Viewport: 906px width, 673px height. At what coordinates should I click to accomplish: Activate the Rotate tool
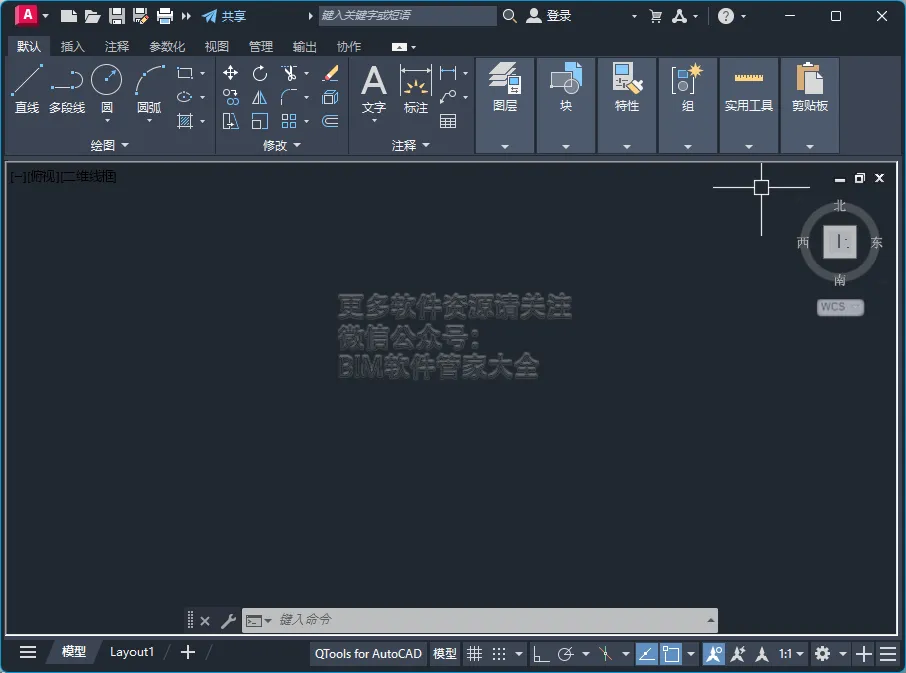tap(260, 73)
